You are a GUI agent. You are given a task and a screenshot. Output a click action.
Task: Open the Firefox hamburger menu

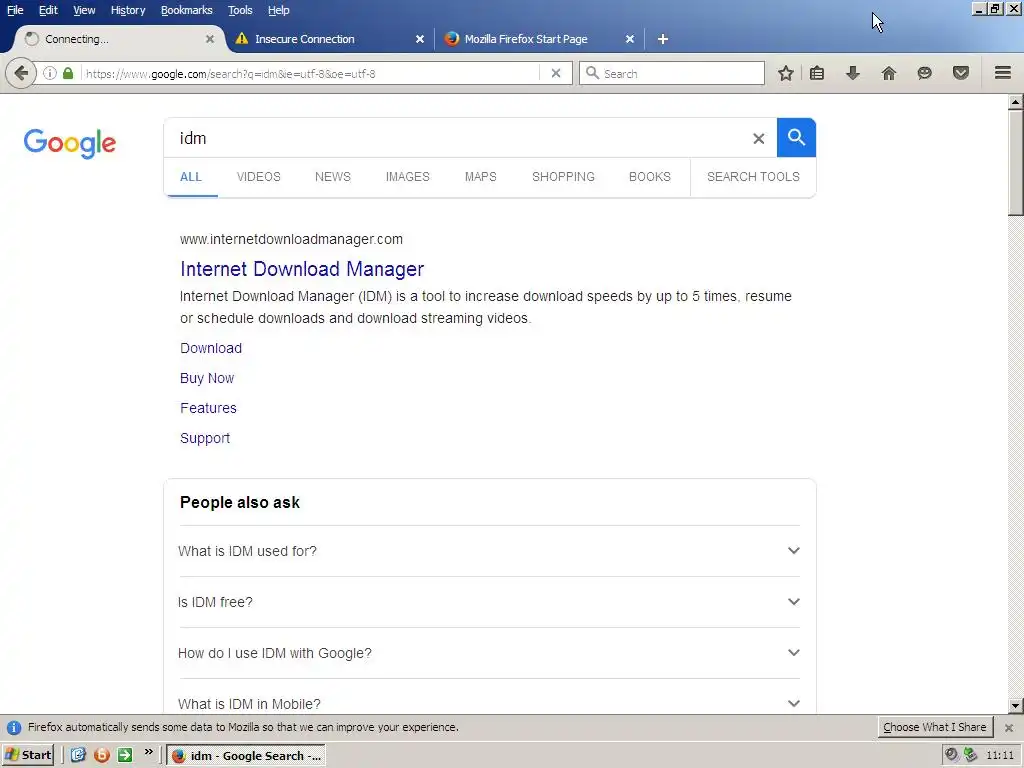coord(1003,73)
